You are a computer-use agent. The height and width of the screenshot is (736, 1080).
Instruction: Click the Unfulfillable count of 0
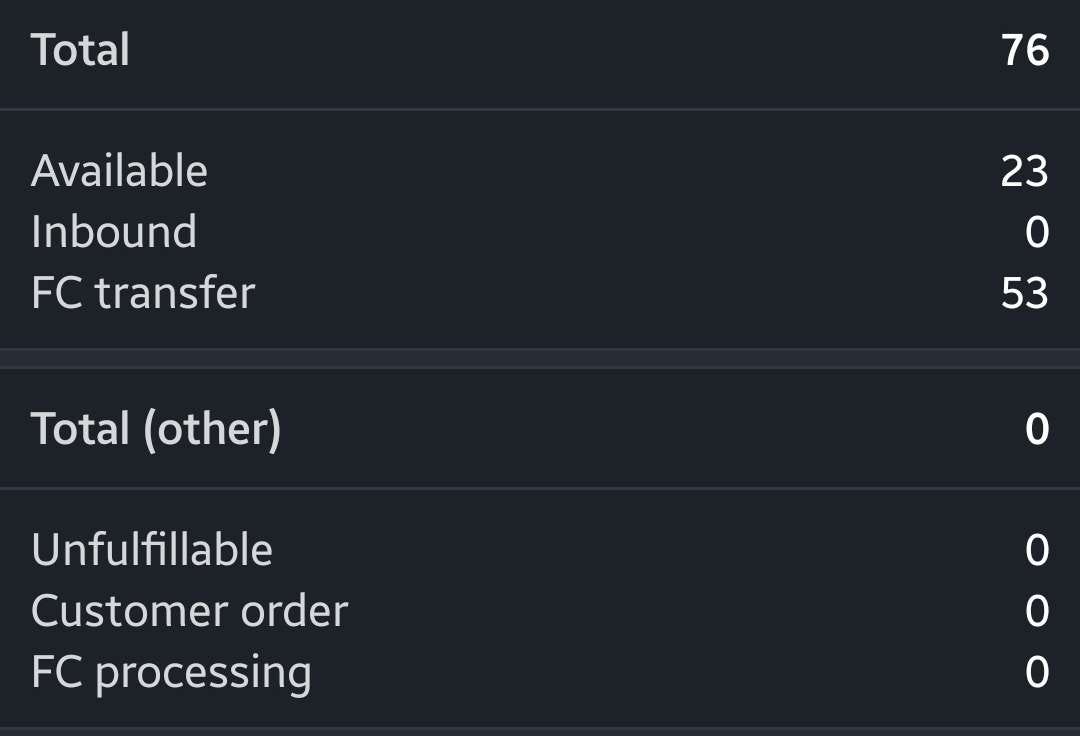[1036, 548]
